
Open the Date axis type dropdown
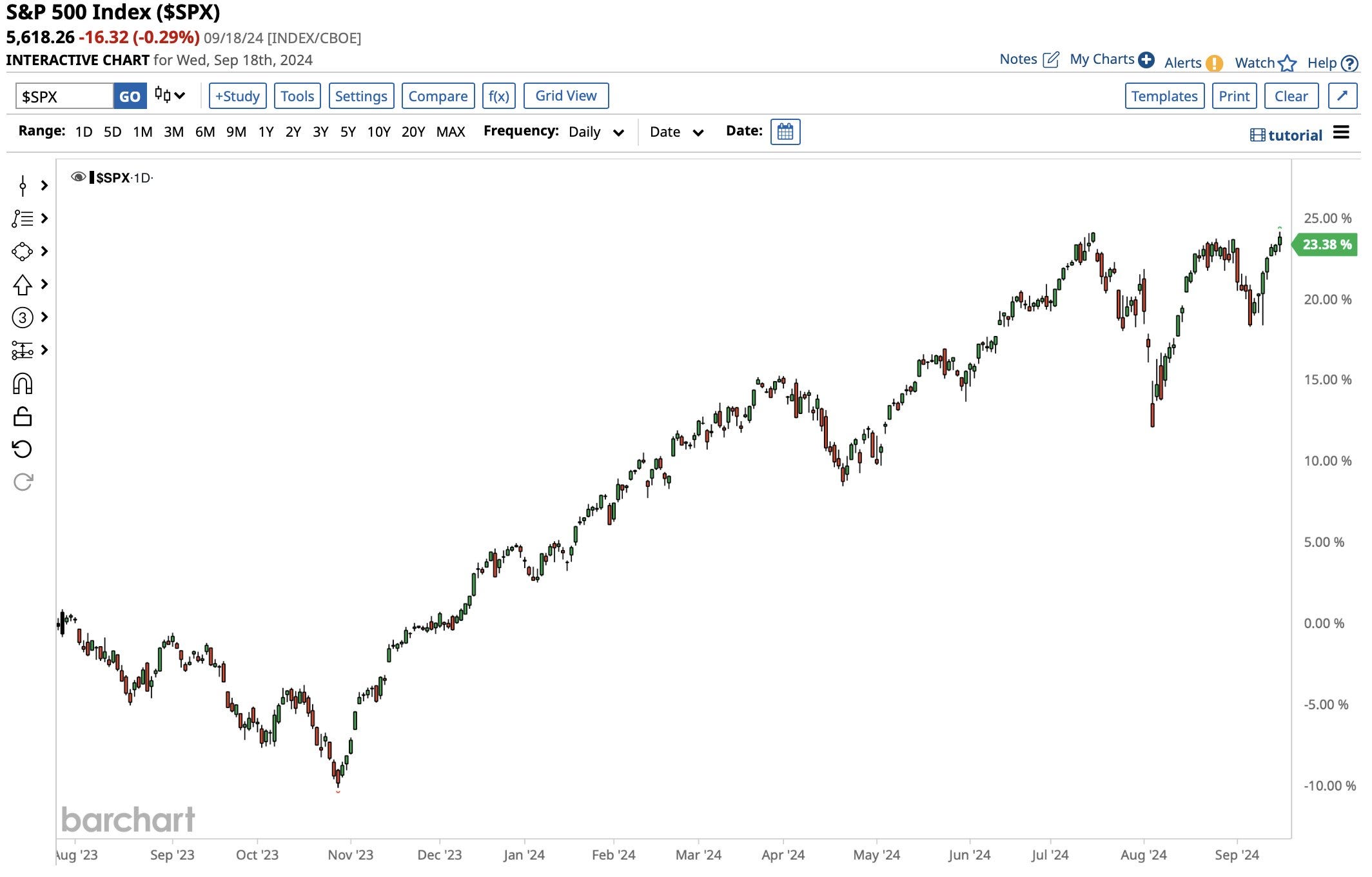click(x=676, y=132)
